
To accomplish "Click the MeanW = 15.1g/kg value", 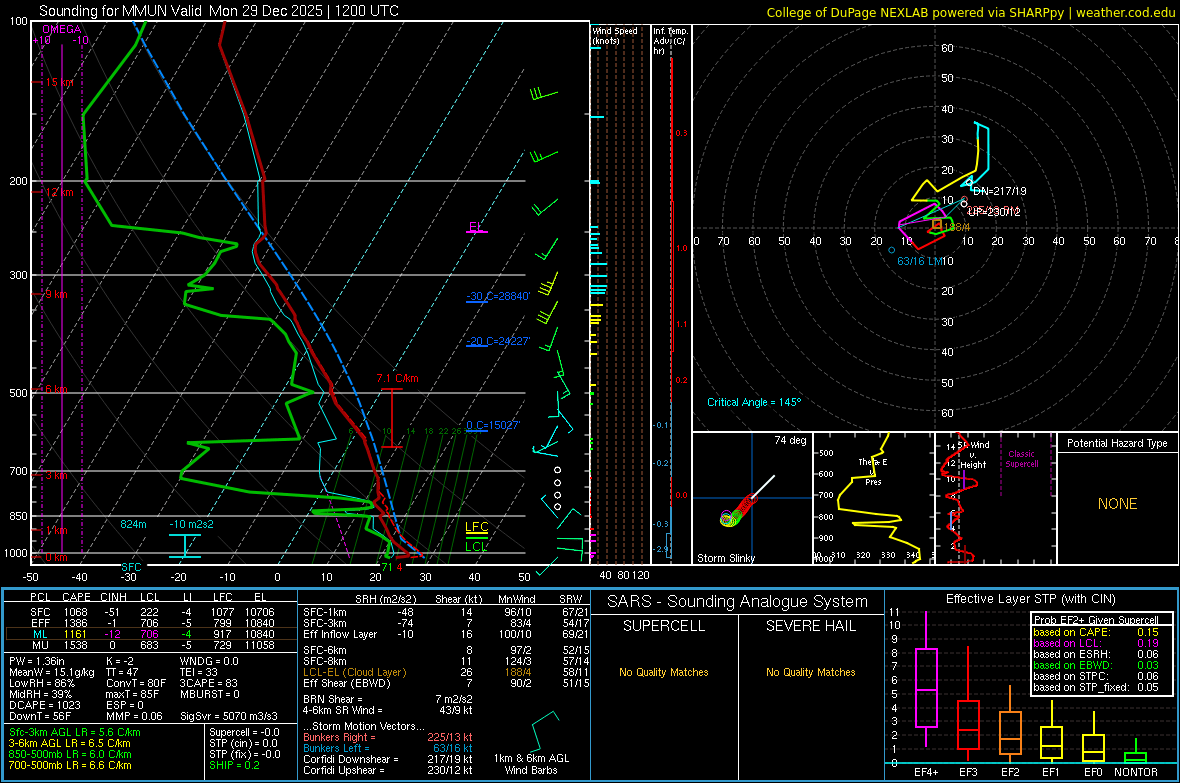I will [x=52, y=672].
